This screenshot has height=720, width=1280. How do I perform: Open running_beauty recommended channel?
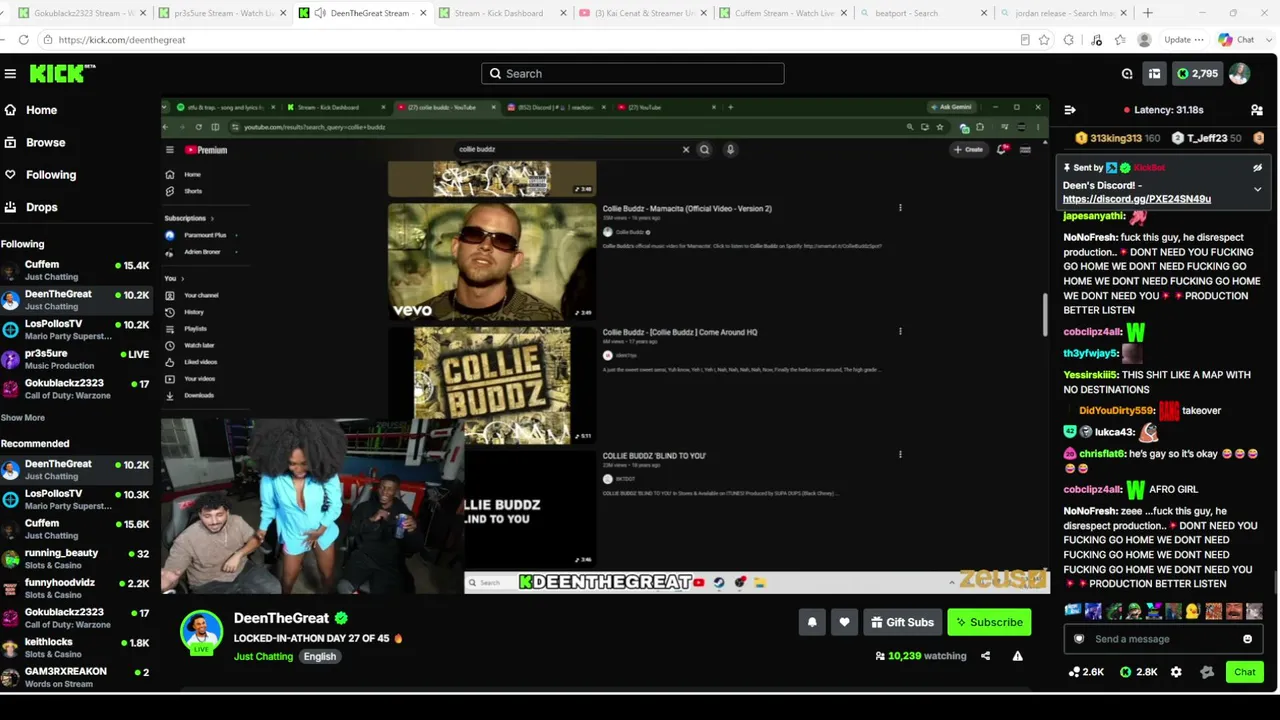pos(75,559)
